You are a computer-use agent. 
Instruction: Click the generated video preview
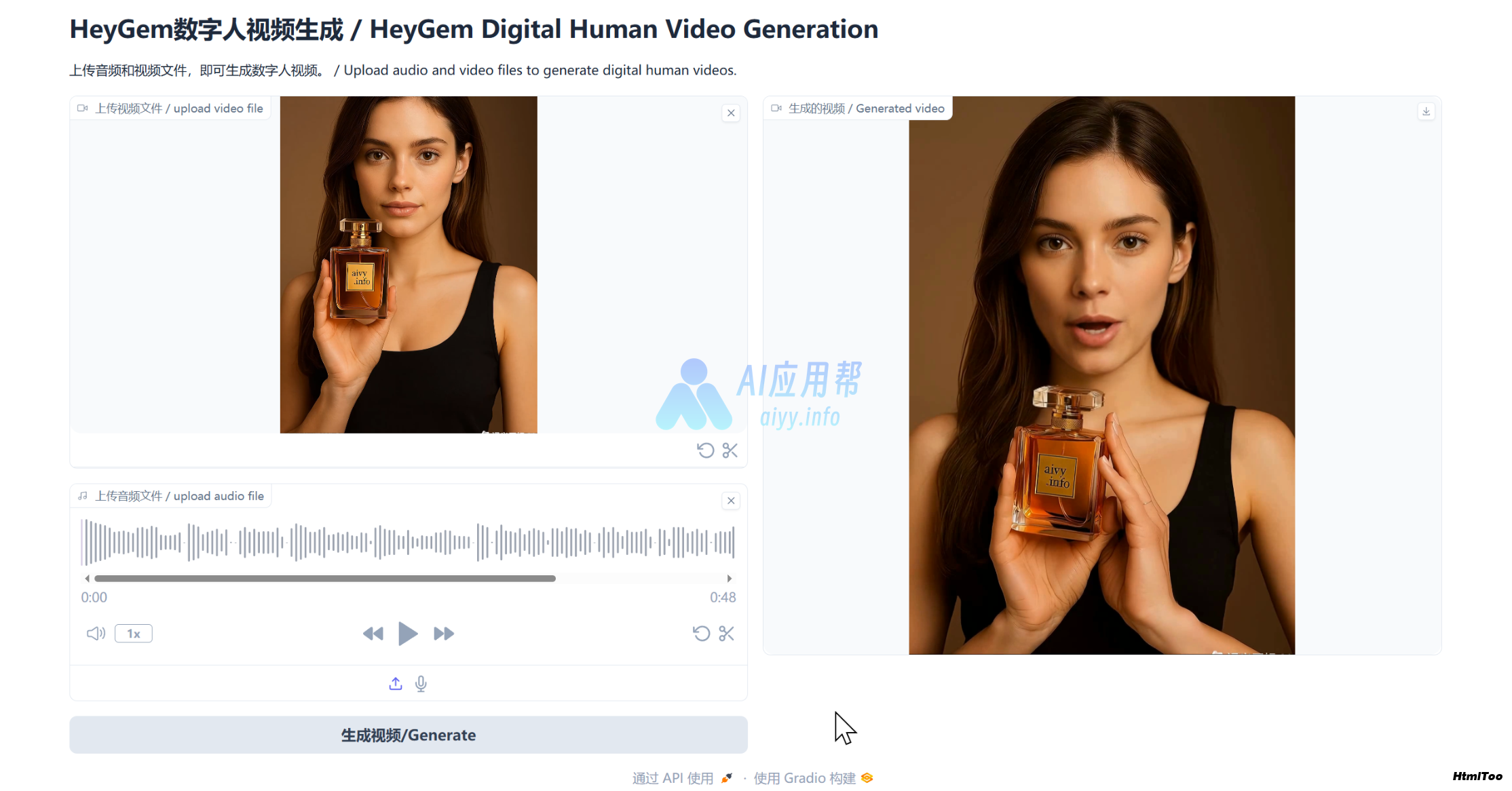click(1101, 375)
